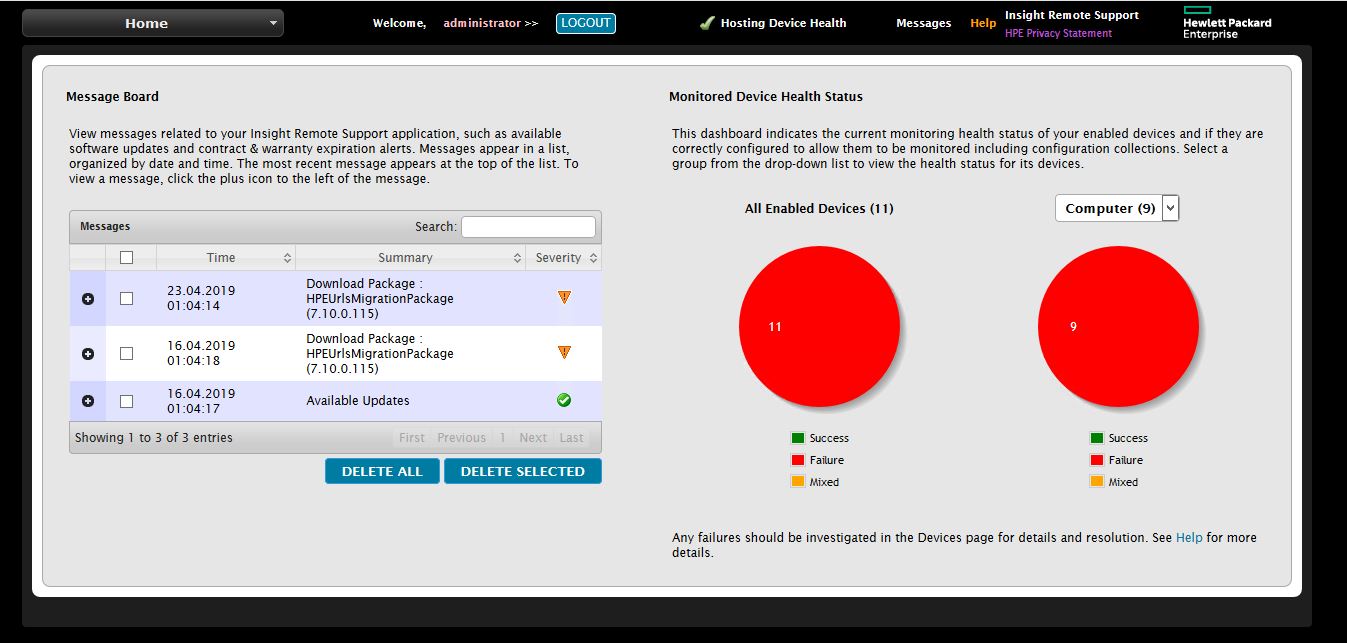Click the LOGOUT button
This screenshot has width=1347, height=643.
coord(586,23)
